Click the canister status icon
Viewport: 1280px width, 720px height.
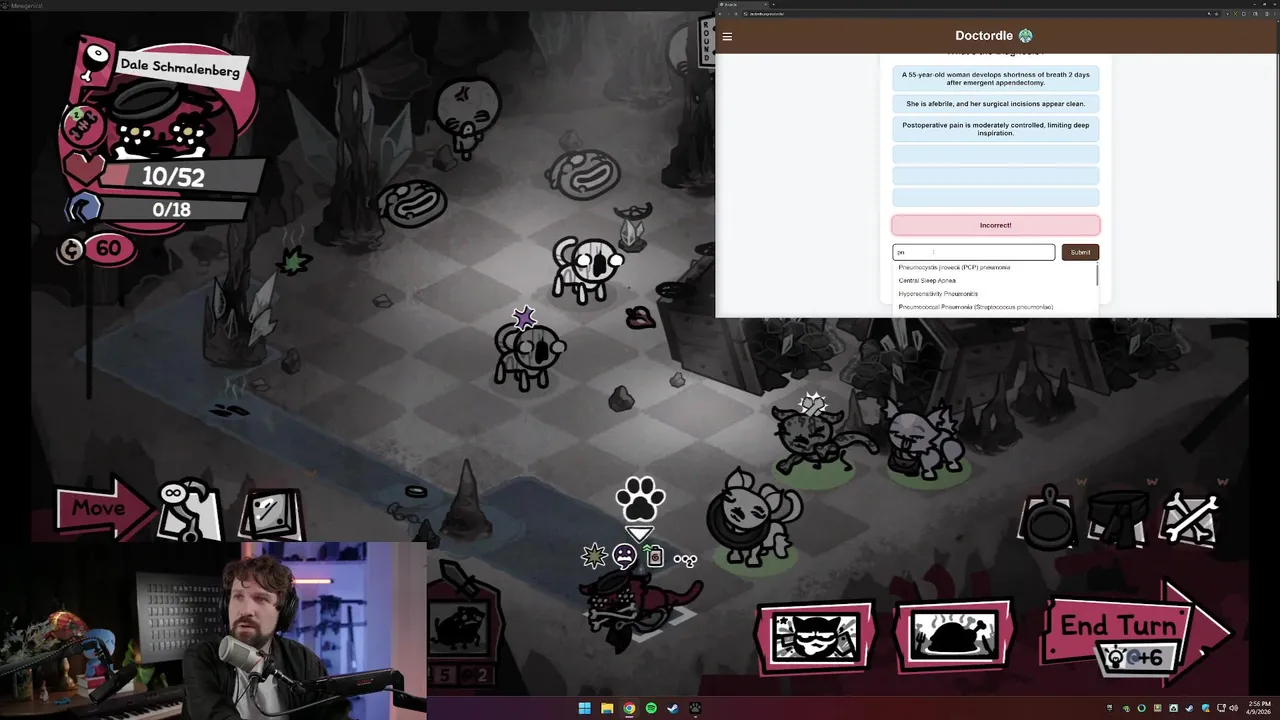tap(653, 556)
